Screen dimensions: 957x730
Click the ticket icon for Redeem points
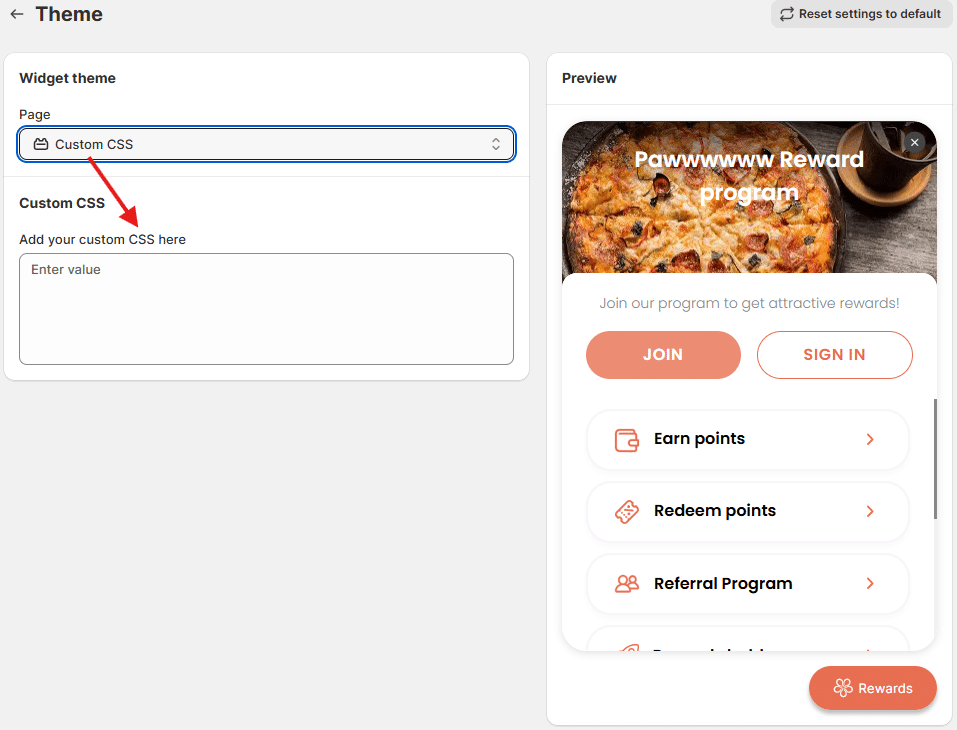627,512
